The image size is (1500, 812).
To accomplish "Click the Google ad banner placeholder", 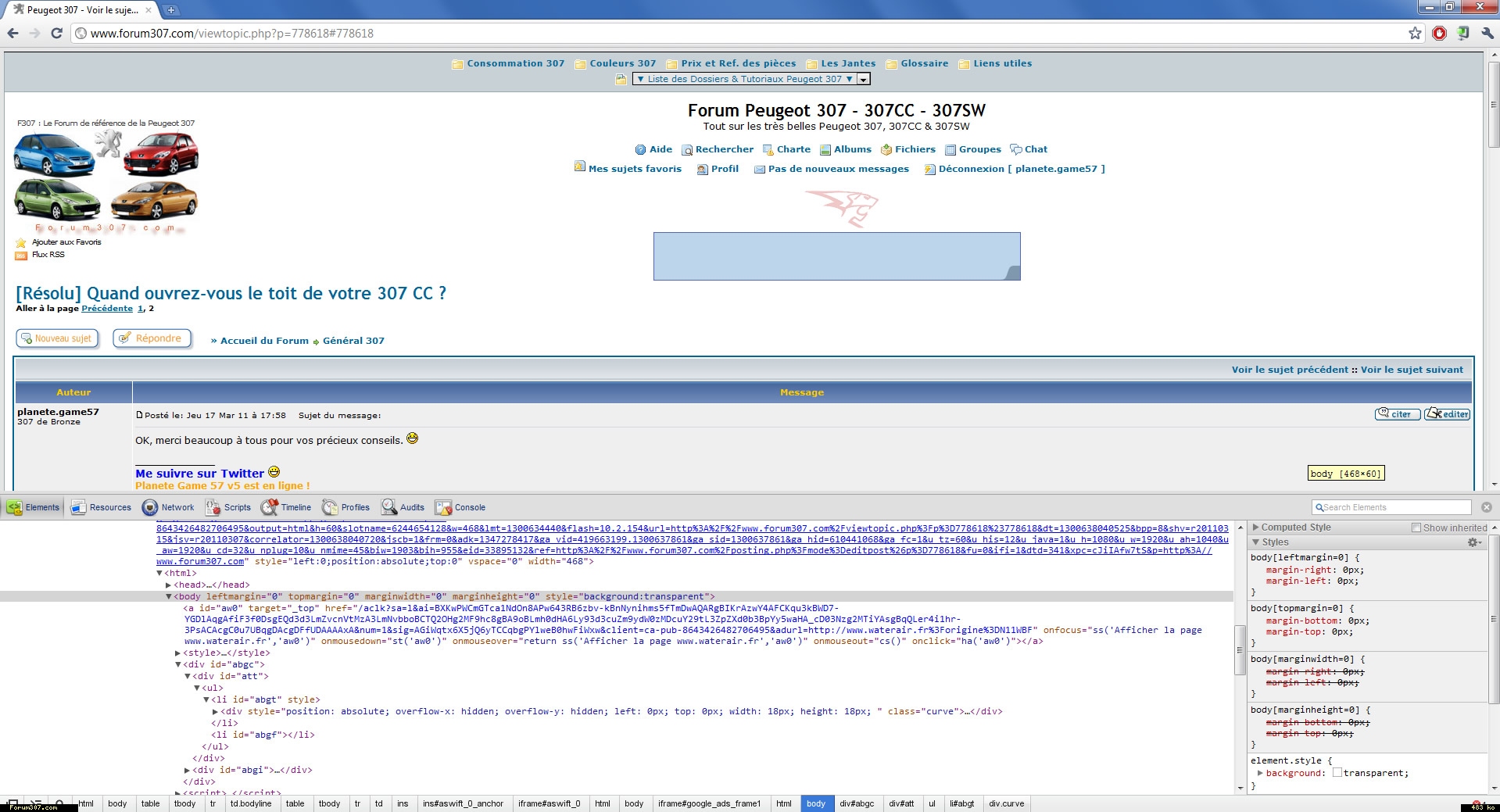I will tap(836, 256).
